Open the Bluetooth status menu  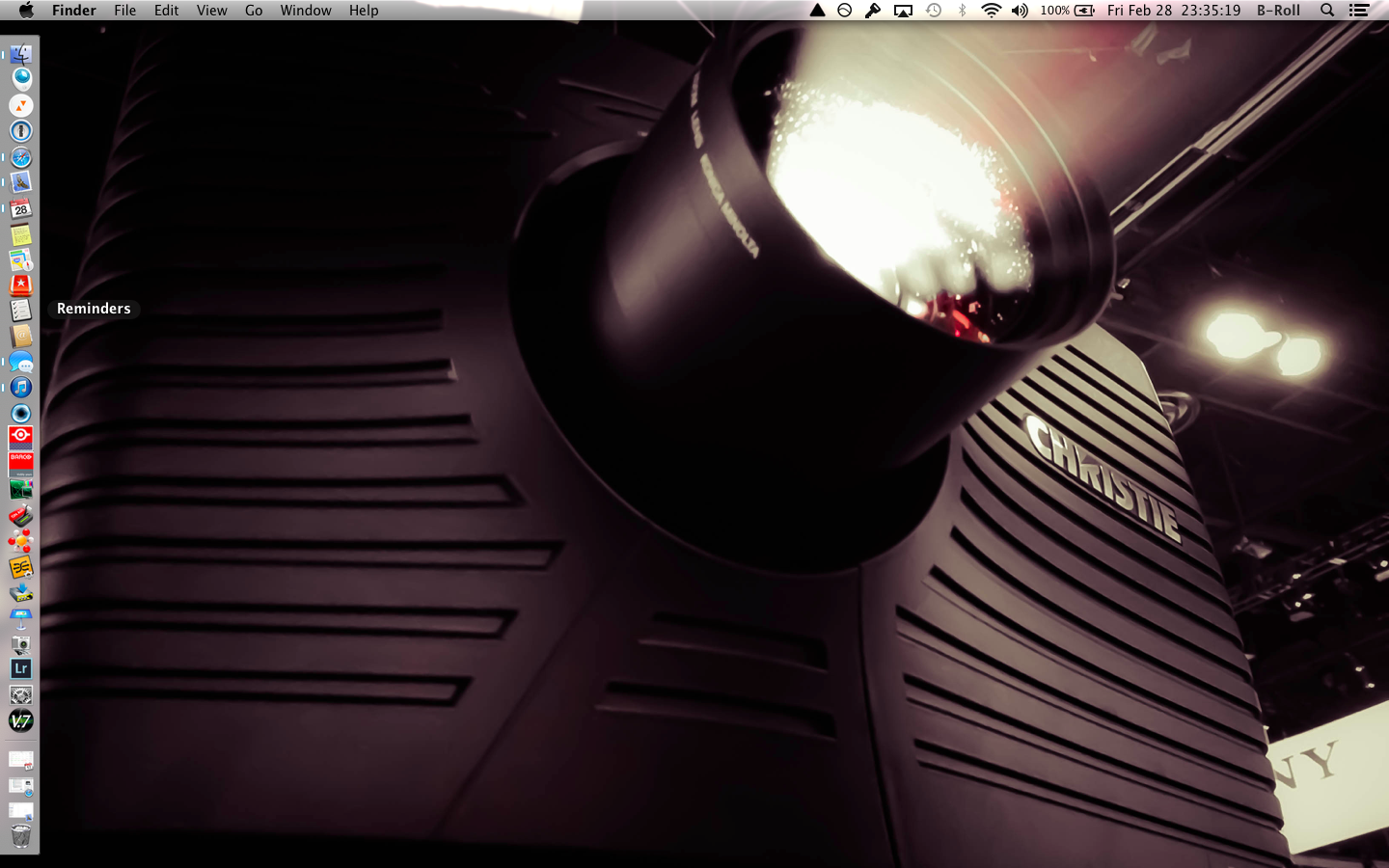click(962, 11)
